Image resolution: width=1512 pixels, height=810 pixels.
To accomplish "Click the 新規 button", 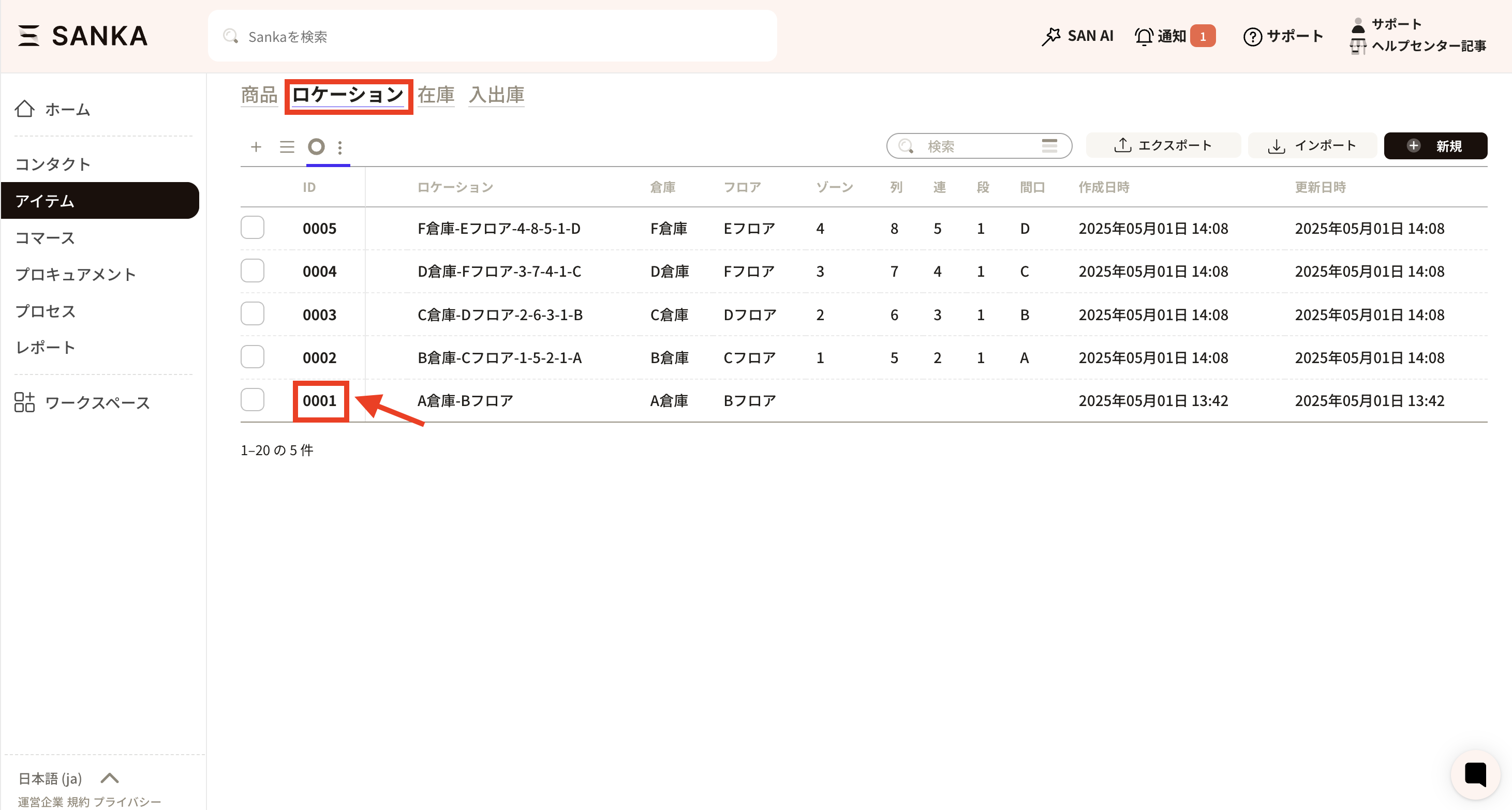I will (1435, 146).
